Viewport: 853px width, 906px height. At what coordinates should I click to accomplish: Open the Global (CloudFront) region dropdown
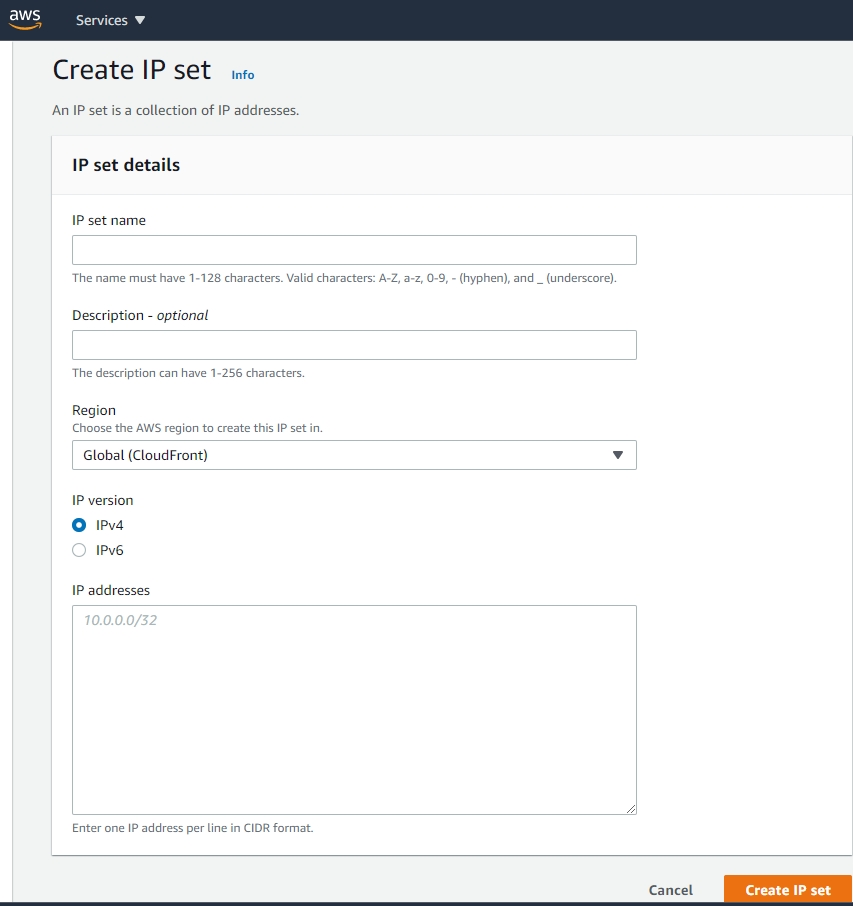354,455
